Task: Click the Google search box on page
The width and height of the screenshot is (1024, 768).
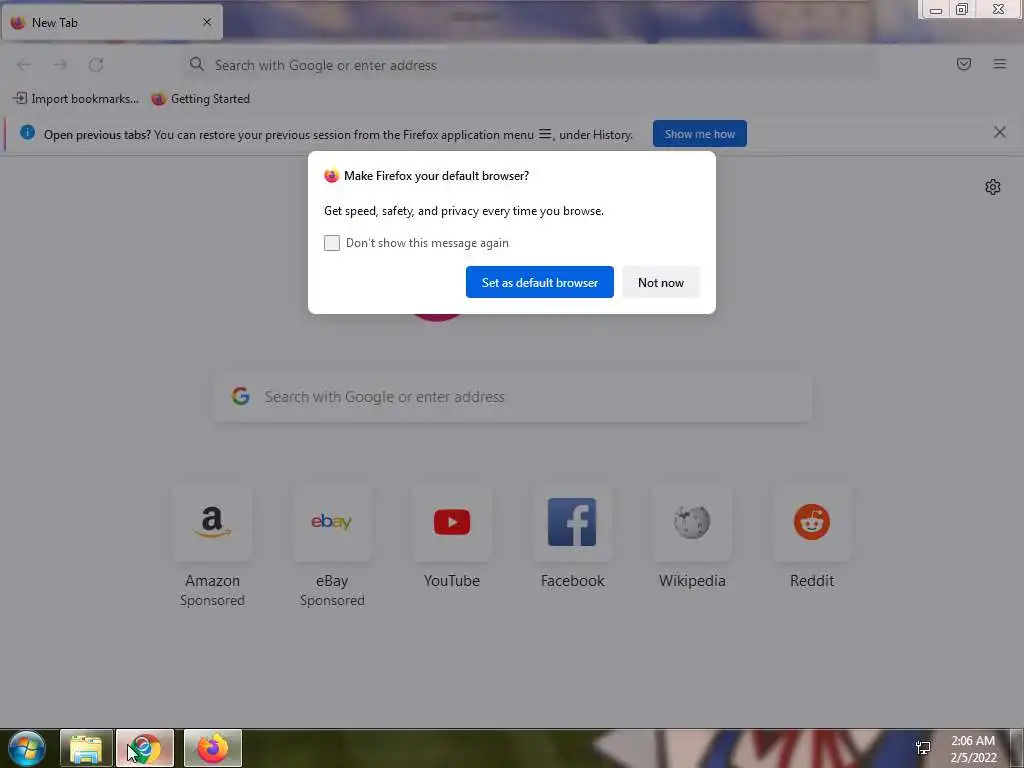Action: (513, 397)
